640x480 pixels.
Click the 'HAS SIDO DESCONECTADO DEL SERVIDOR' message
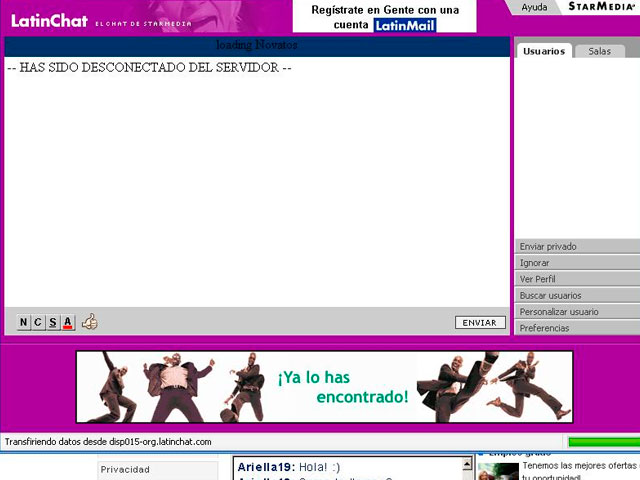[x=149, y=67]
